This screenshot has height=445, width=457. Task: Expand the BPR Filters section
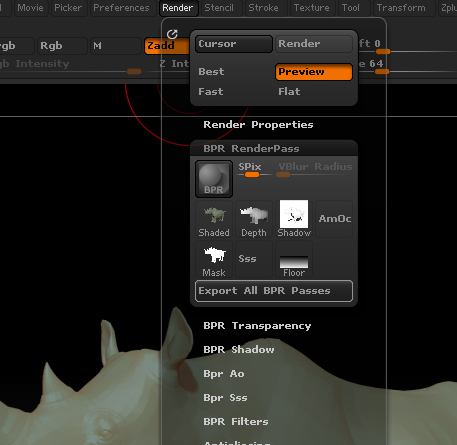[236, 422]
